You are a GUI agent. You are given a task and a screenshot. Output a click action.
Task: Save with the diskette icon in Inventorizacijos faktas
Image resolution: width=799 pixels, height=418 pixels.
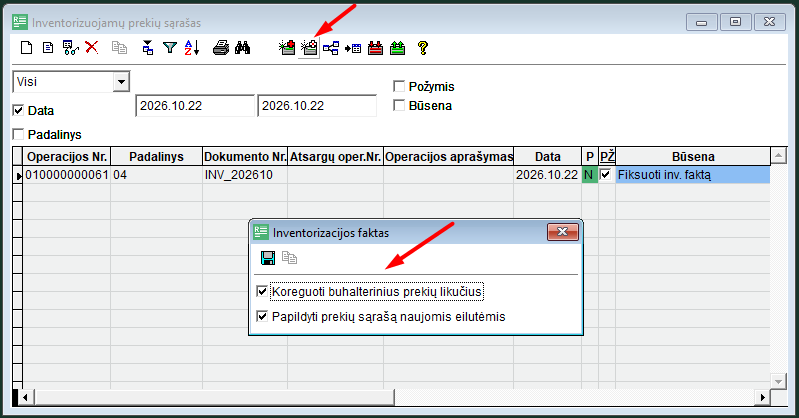tap(268, 258)
